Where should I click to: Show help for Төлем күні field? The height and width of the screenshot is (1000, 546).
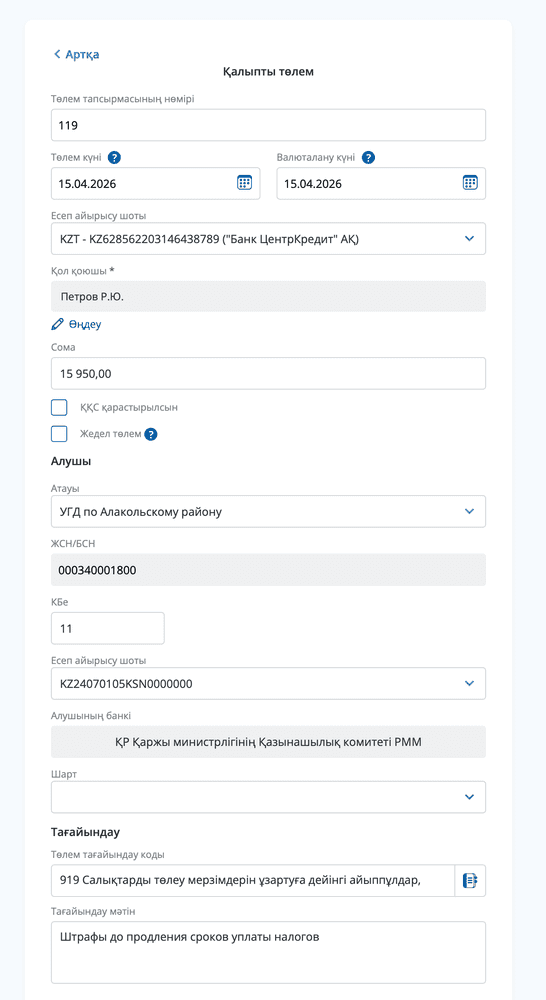pyautogui.click(x=114, y=158)
